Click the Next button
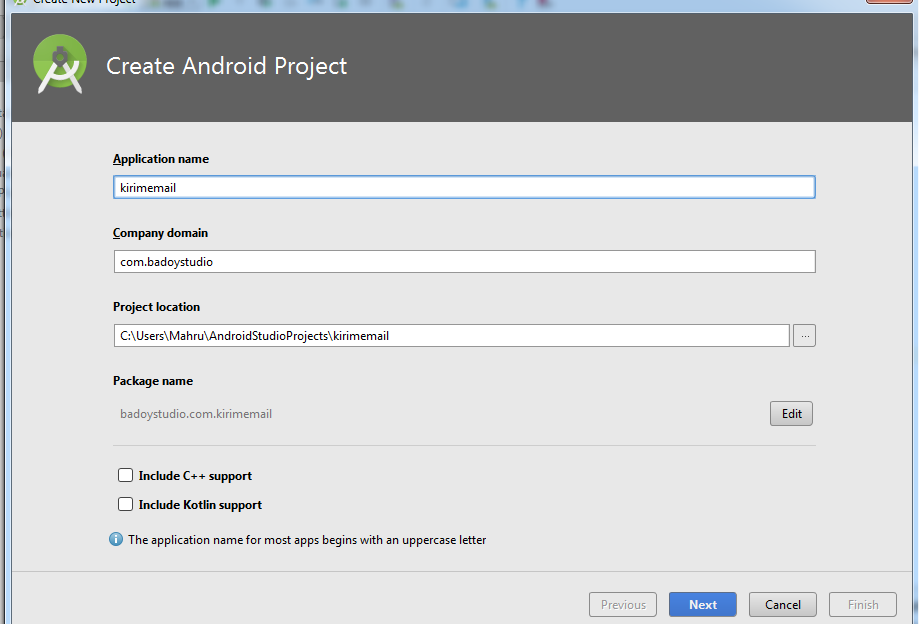 coord(702,604)
